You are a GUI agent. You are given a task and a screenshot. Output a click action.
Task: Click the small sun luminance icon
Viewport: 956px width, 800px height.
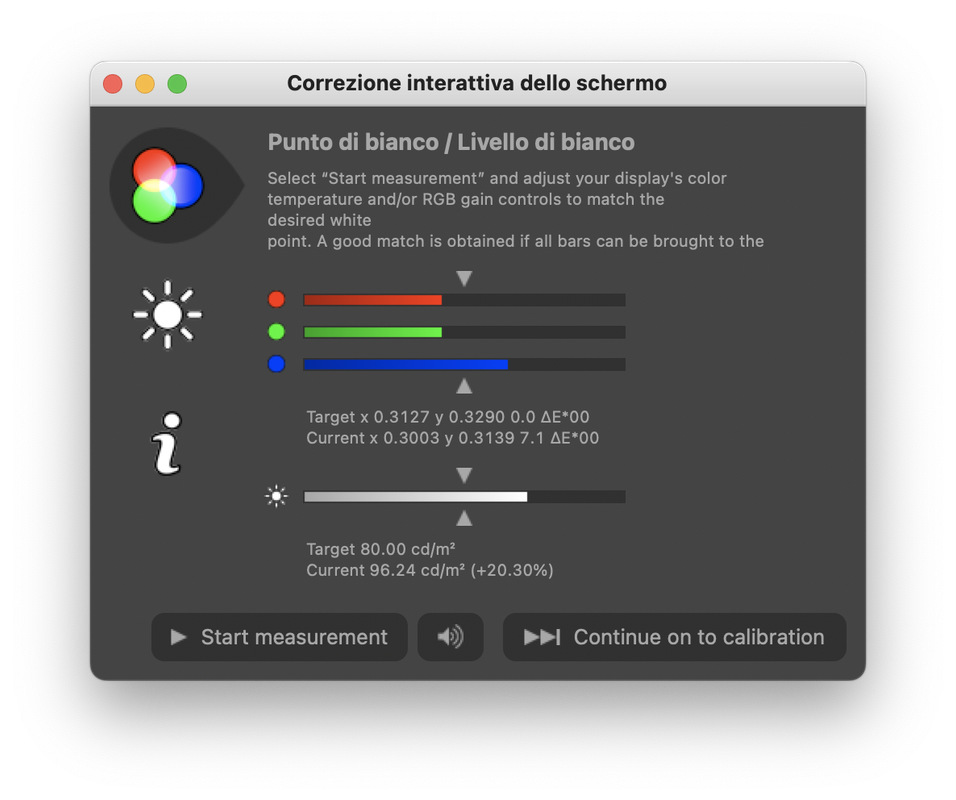[x=276, y=496]
